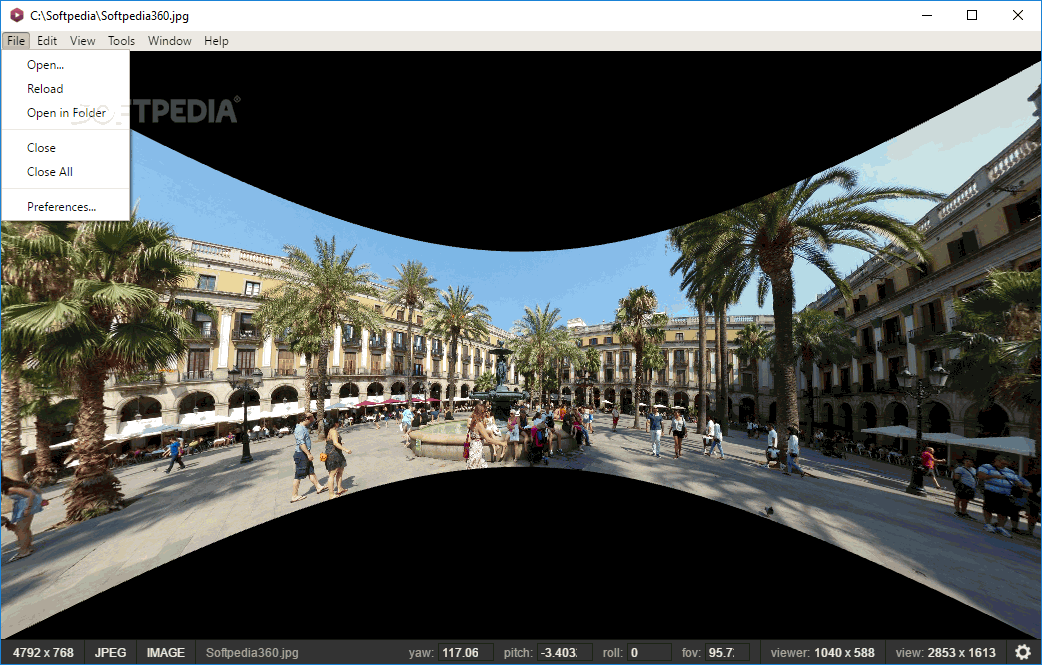Maximize the application window
The height and width of the screenshot is (665, 1042).
click(972, 15)
